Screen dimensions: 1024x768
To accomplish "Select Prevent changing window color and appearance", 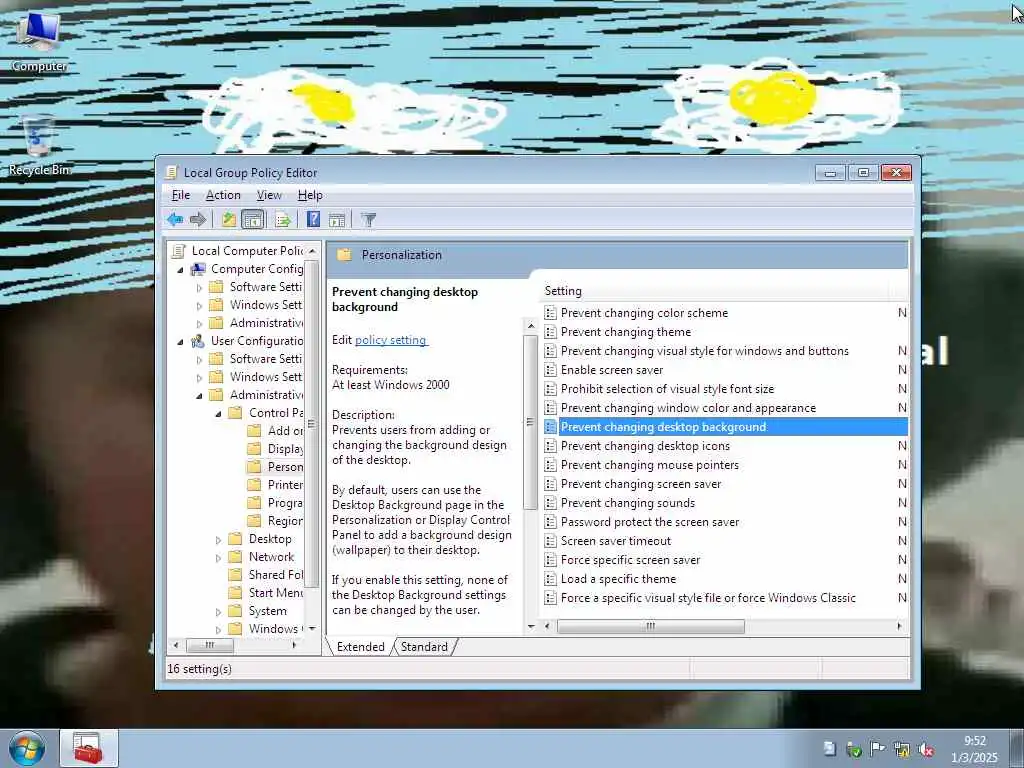I will tap(688, 408).
